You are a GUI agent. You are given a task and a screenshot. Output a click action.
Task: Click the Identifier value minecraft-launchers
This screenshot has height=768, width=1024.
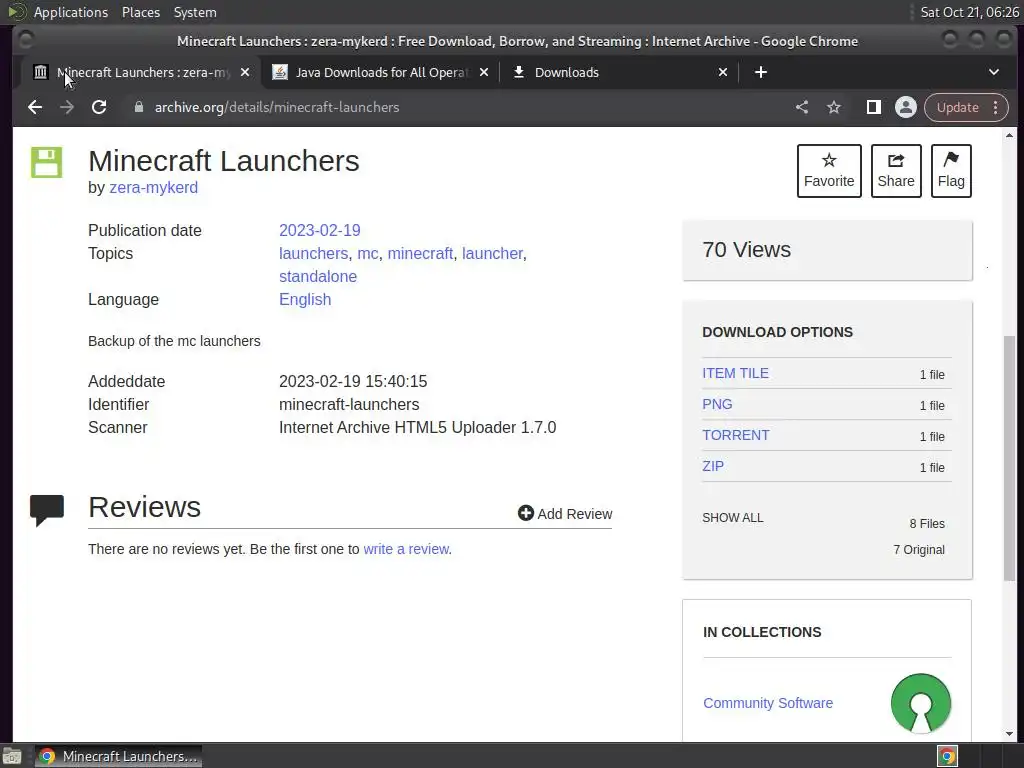(x=349, y=404)
